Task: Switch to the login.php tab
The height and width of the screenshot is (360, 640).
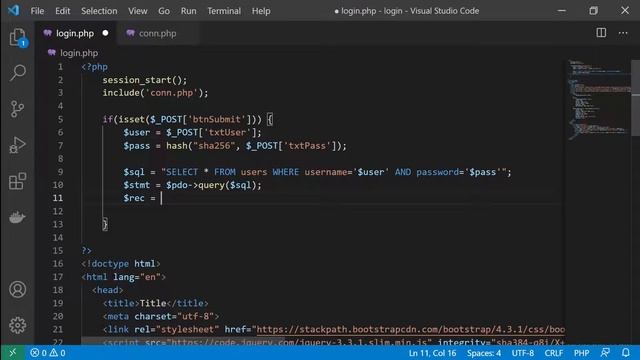Action: coord(75,33)
